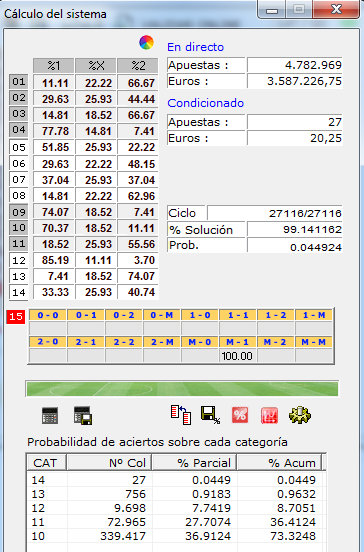Click the red chart icon
Screen dimensions: 364x552
270,415
